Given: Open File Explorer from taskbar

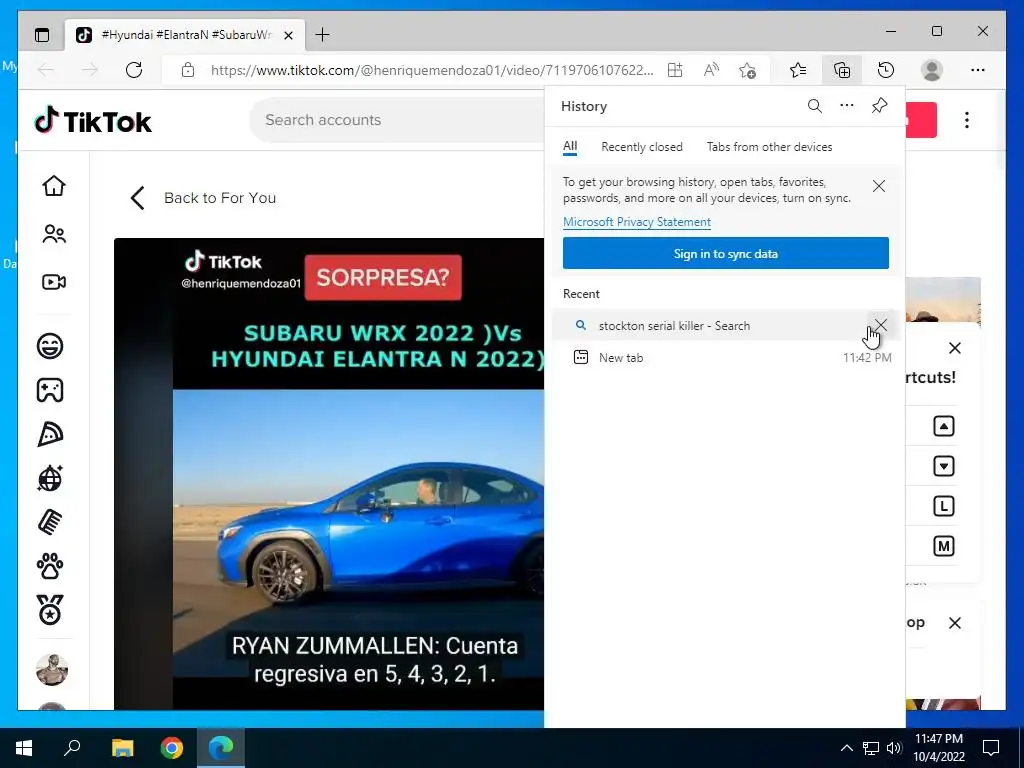Looking at the screenshot, I should coord(122,748).
